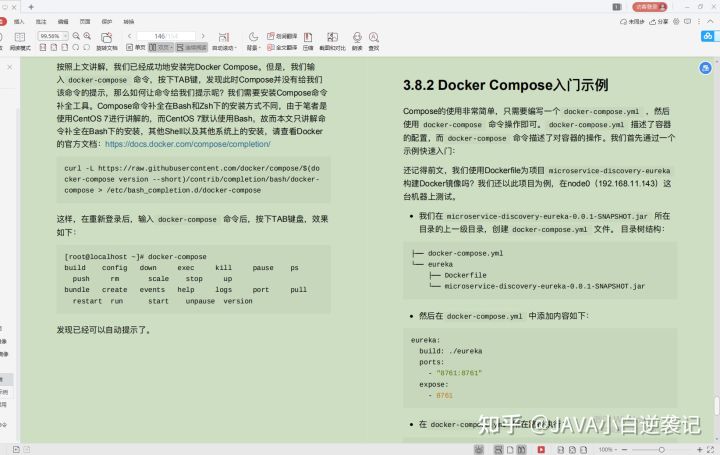720x455 pixels.
Task: Click the zoom slider handle in status bar
Action: (x=661, y=449)
